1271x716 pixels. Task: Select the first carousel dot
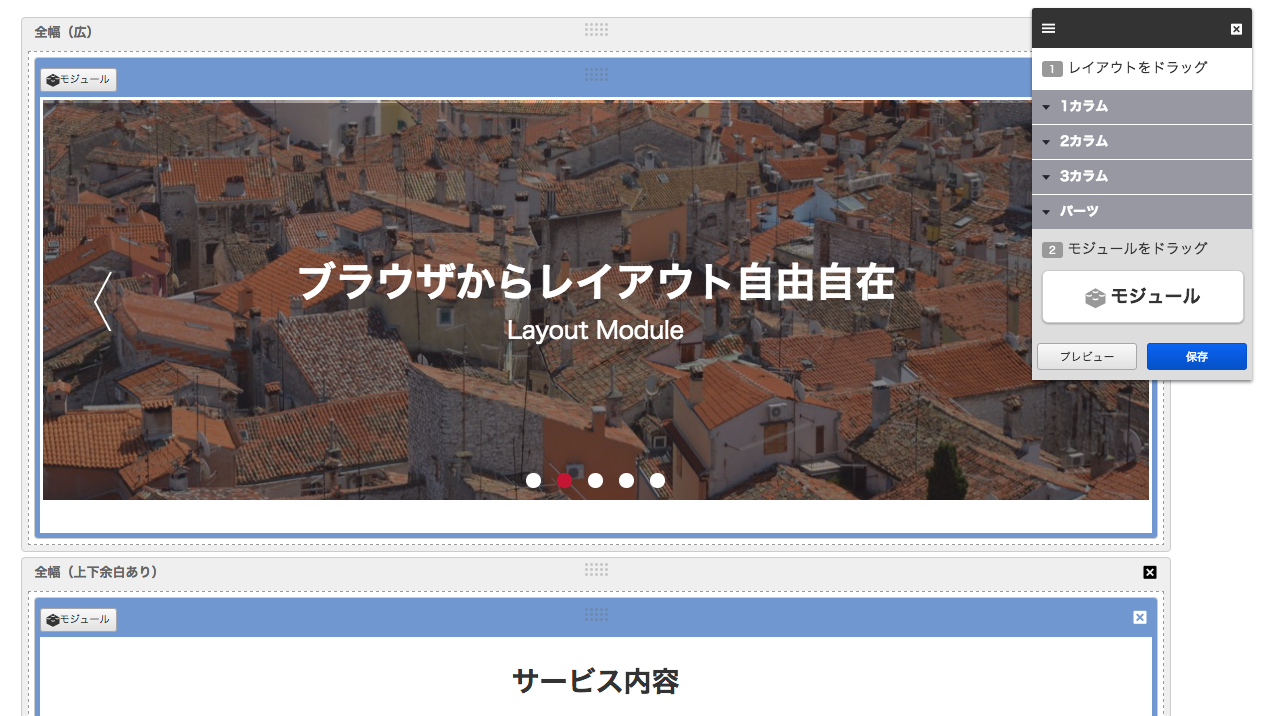[x=534, y=481]
